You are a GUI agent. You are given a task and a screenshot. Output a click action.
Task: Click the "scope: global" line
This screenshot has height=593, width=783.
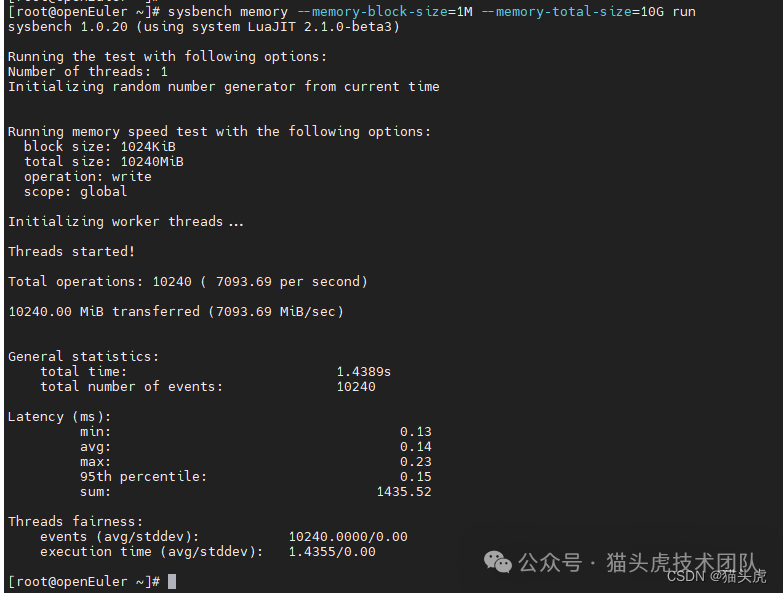(76, 191)
